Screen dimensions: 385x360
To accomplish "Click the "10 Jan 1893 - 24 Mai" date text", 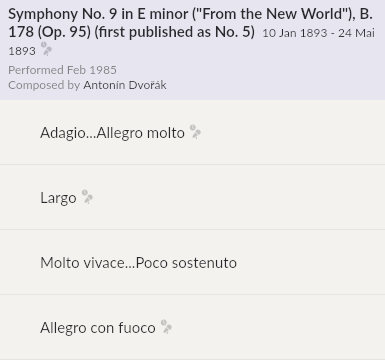I will [318, 33].
